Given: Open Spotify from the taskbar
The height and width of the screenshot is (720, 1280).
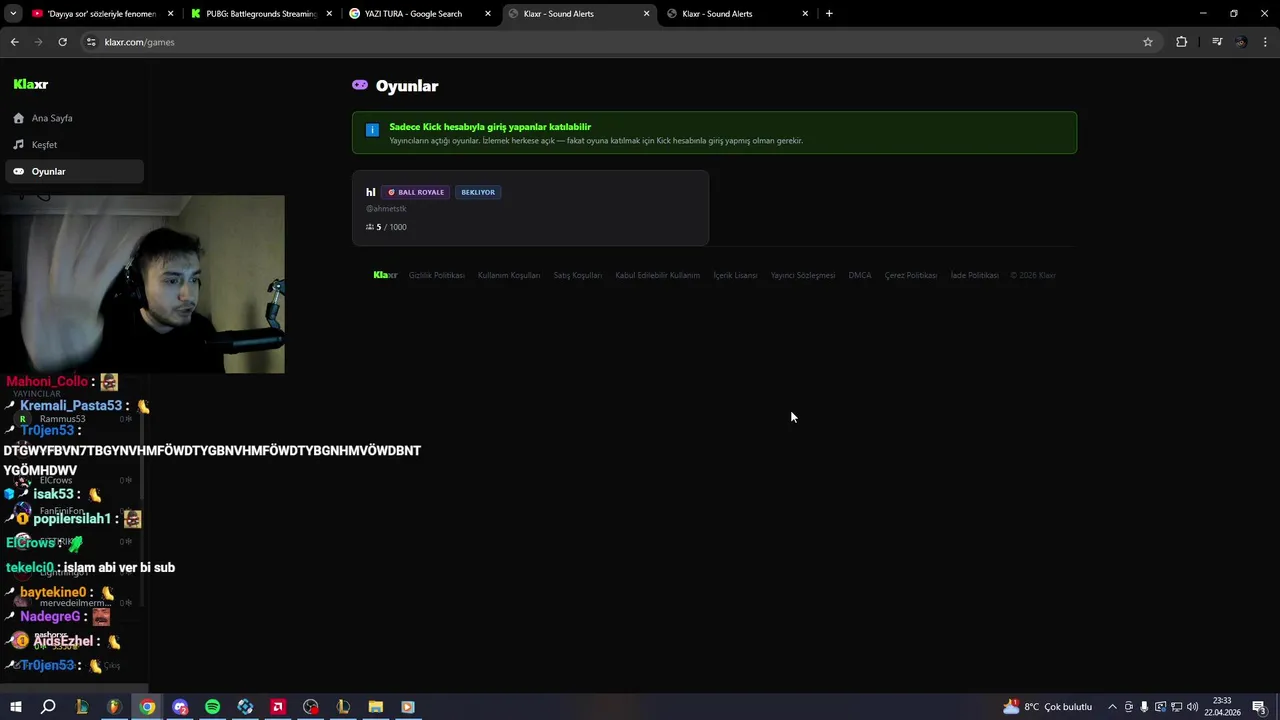Looking at the screenshot, I should 213,707.
